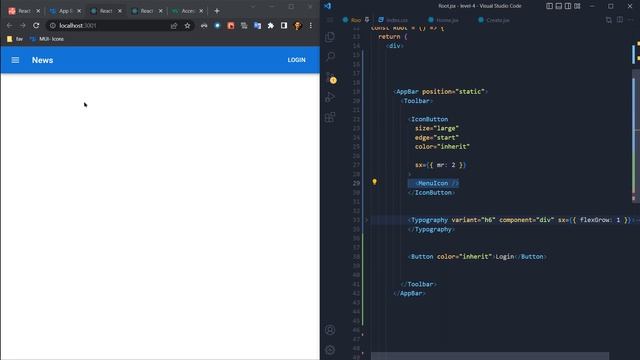Click the red extension icon in Chrome toolbar
Image resolution: width=640 pixels, height=360 pixels.
pyautogui.click(x=231, y=26)
